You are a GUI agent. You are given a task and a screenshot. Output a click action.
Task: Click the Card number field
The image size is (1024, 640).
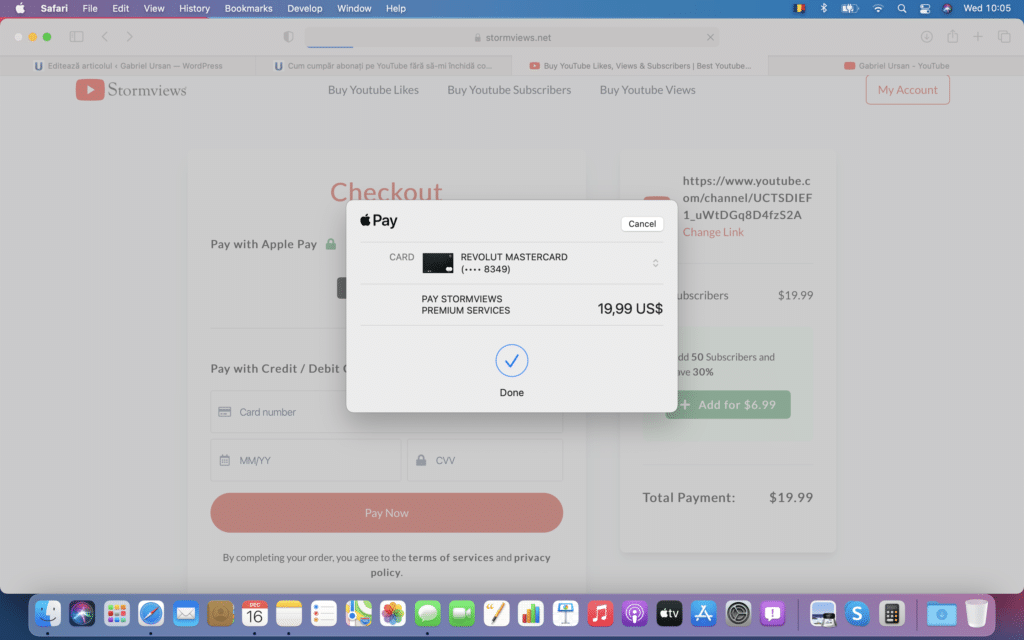click(x=387, y=412)
